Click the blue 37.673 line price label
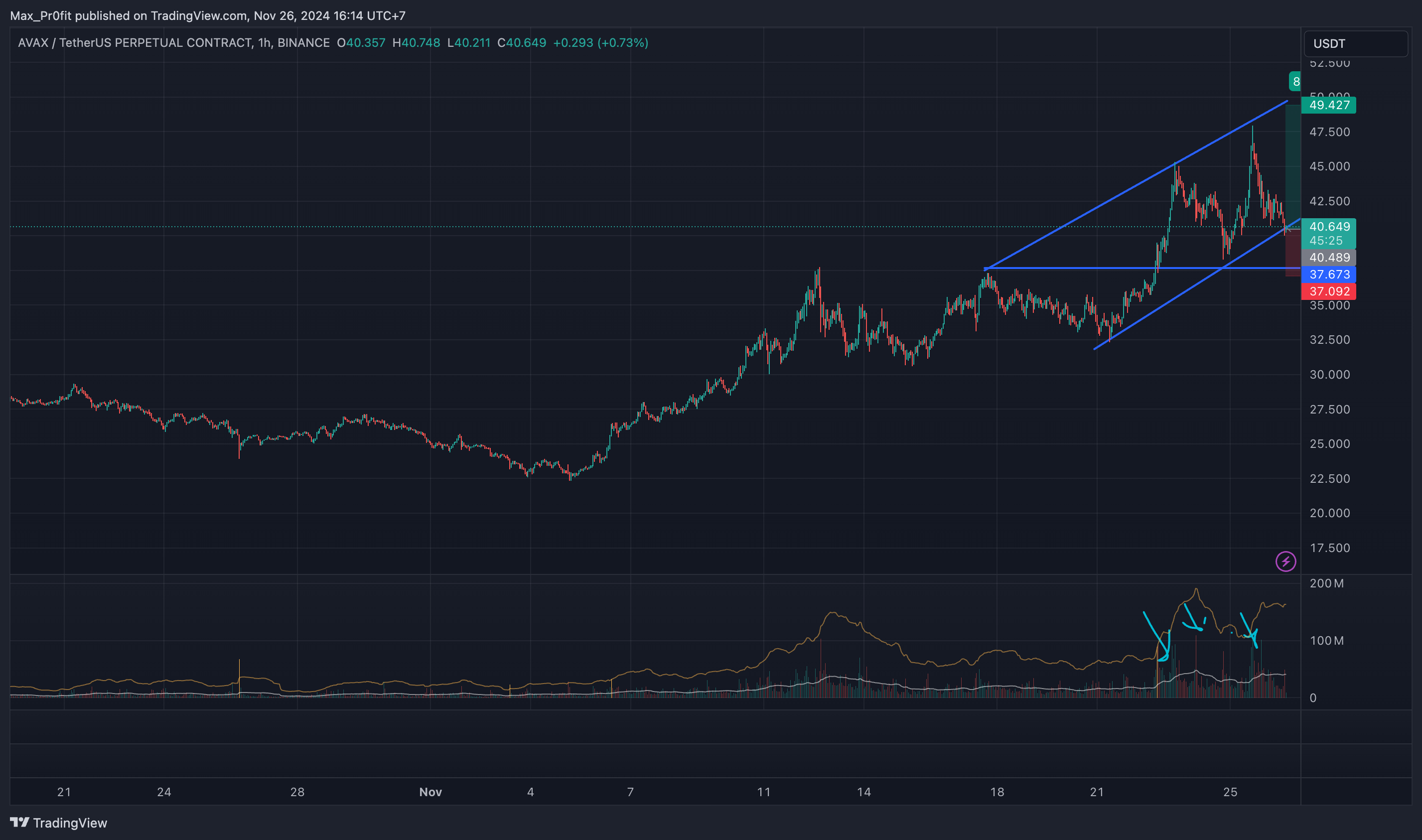 coord(1329,275)
